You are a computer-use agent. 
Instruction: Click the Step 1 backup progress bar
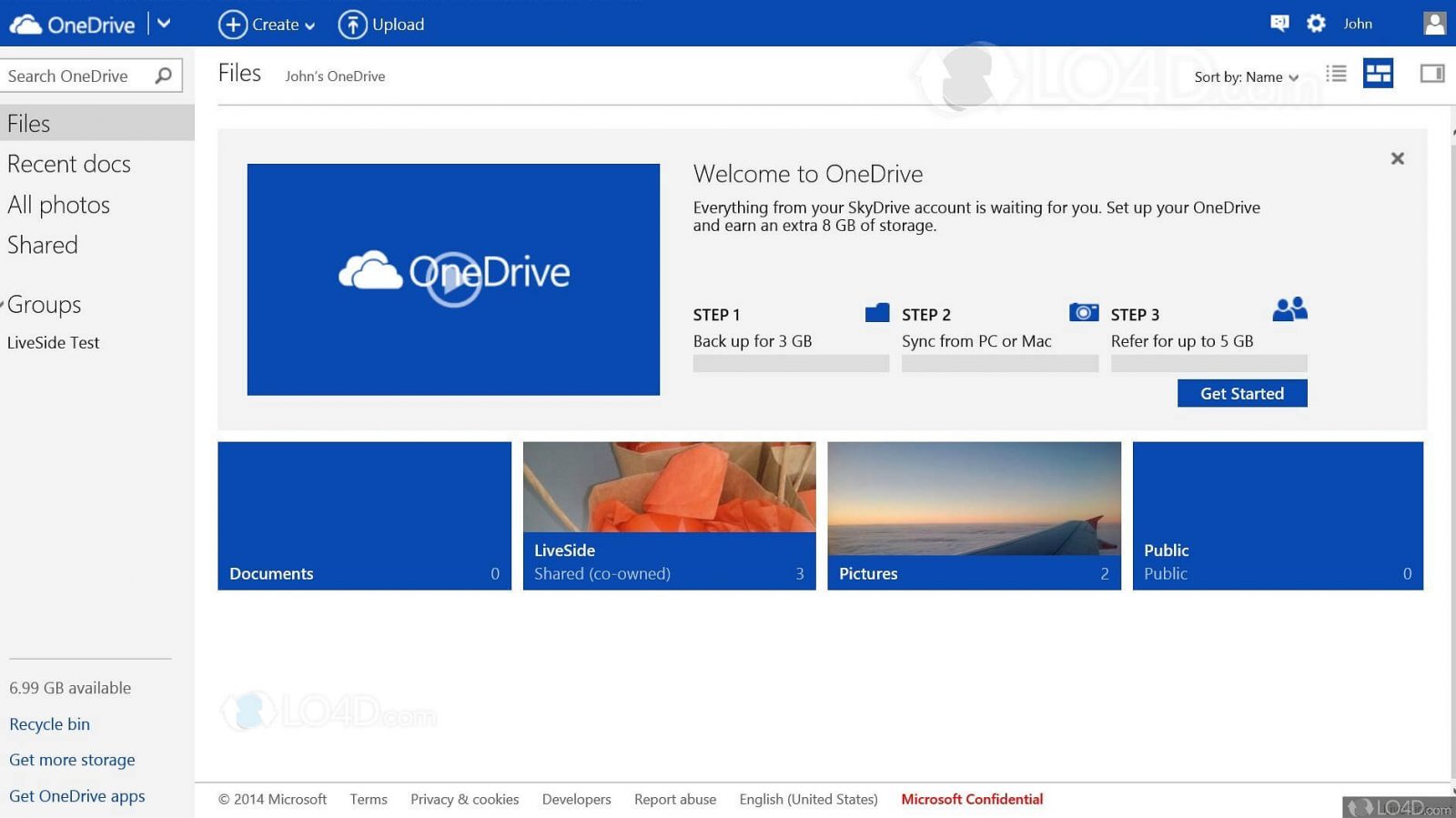[x=790, y=364]
